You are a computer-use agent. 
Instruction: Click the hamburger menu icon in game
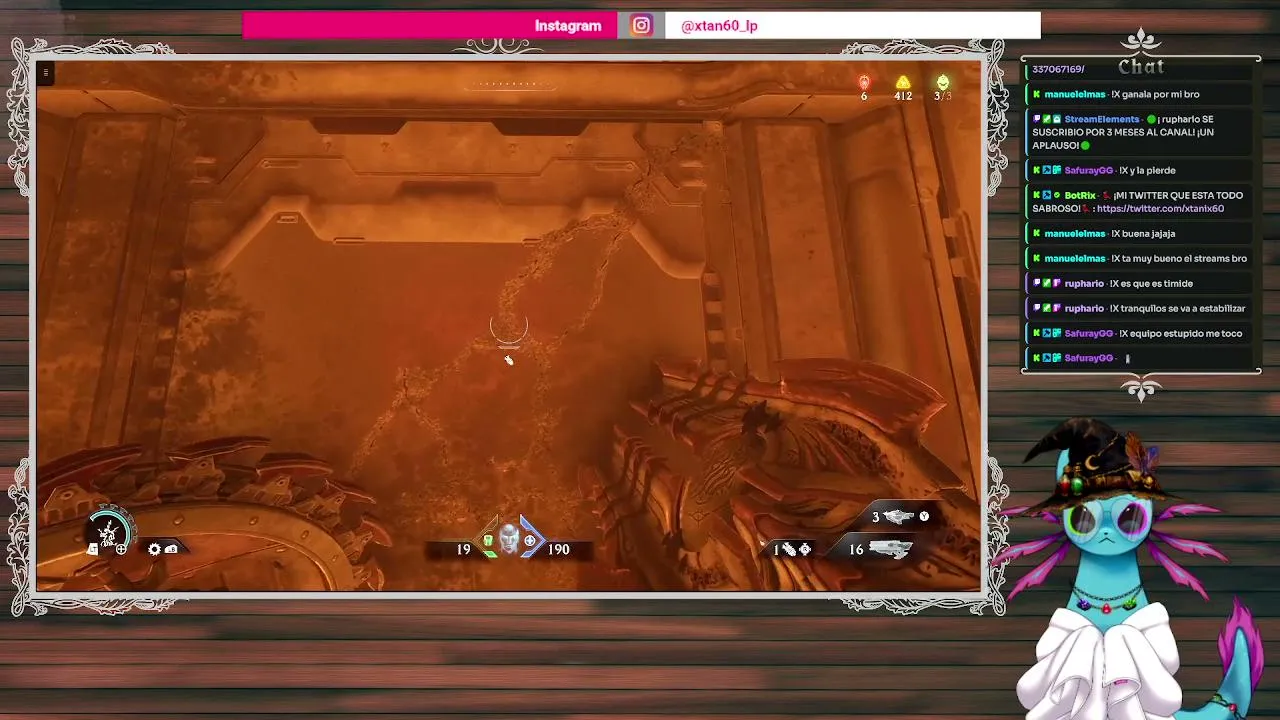(45, 72)
